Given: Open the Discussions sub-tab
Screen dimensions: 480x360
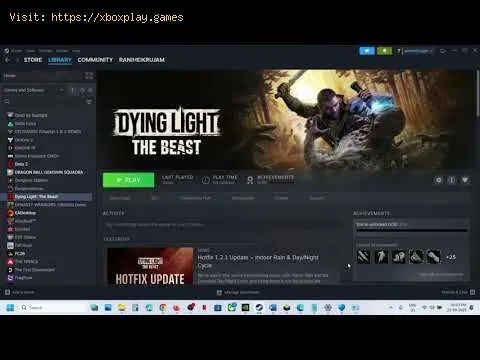Looking at the screenshot, I should pos(243,198).
